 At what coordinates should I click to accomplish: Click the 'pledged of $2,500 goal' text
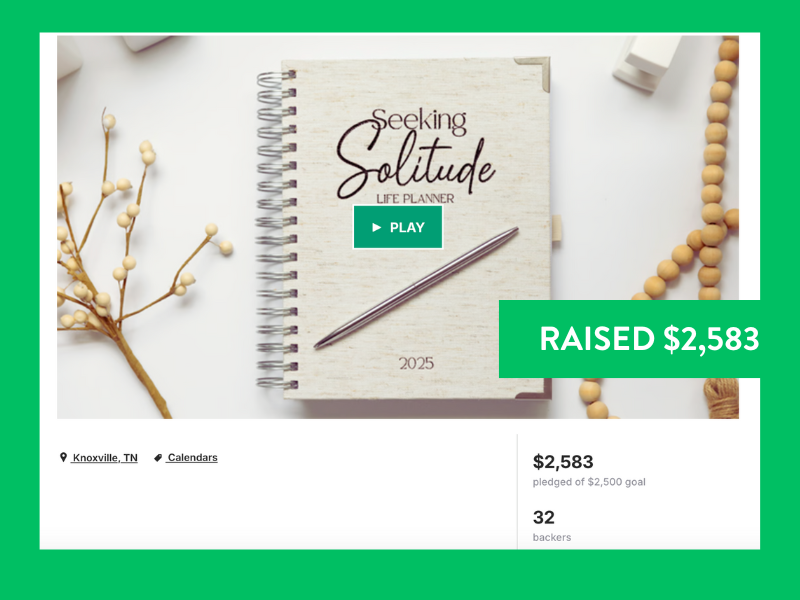pos(589,482)
